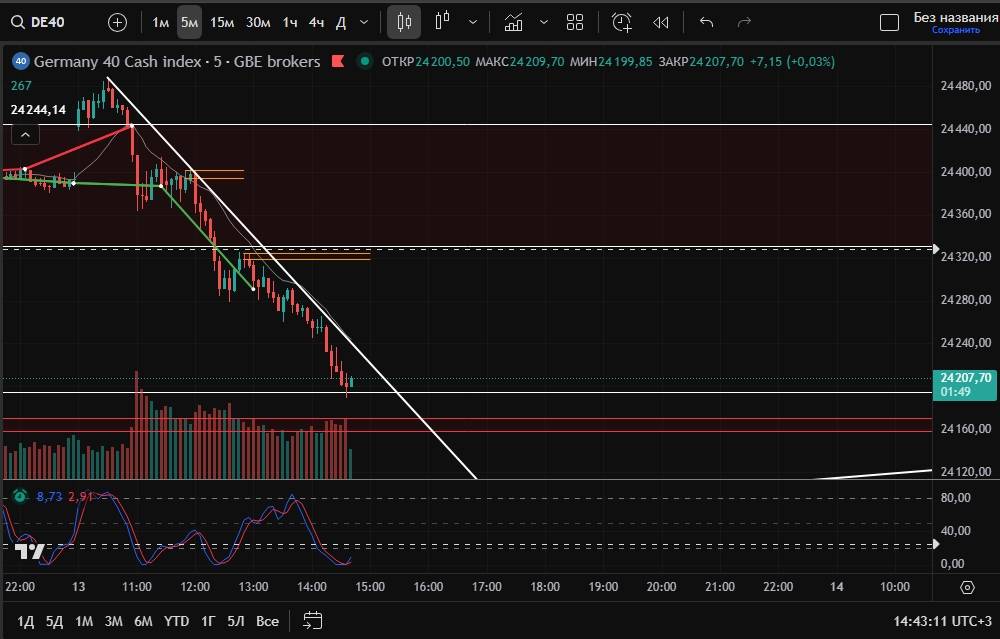Viewport: 1000px width, 639px height.
Task: Click the add symbol plus icon
Action: click(x=117, y=22)
